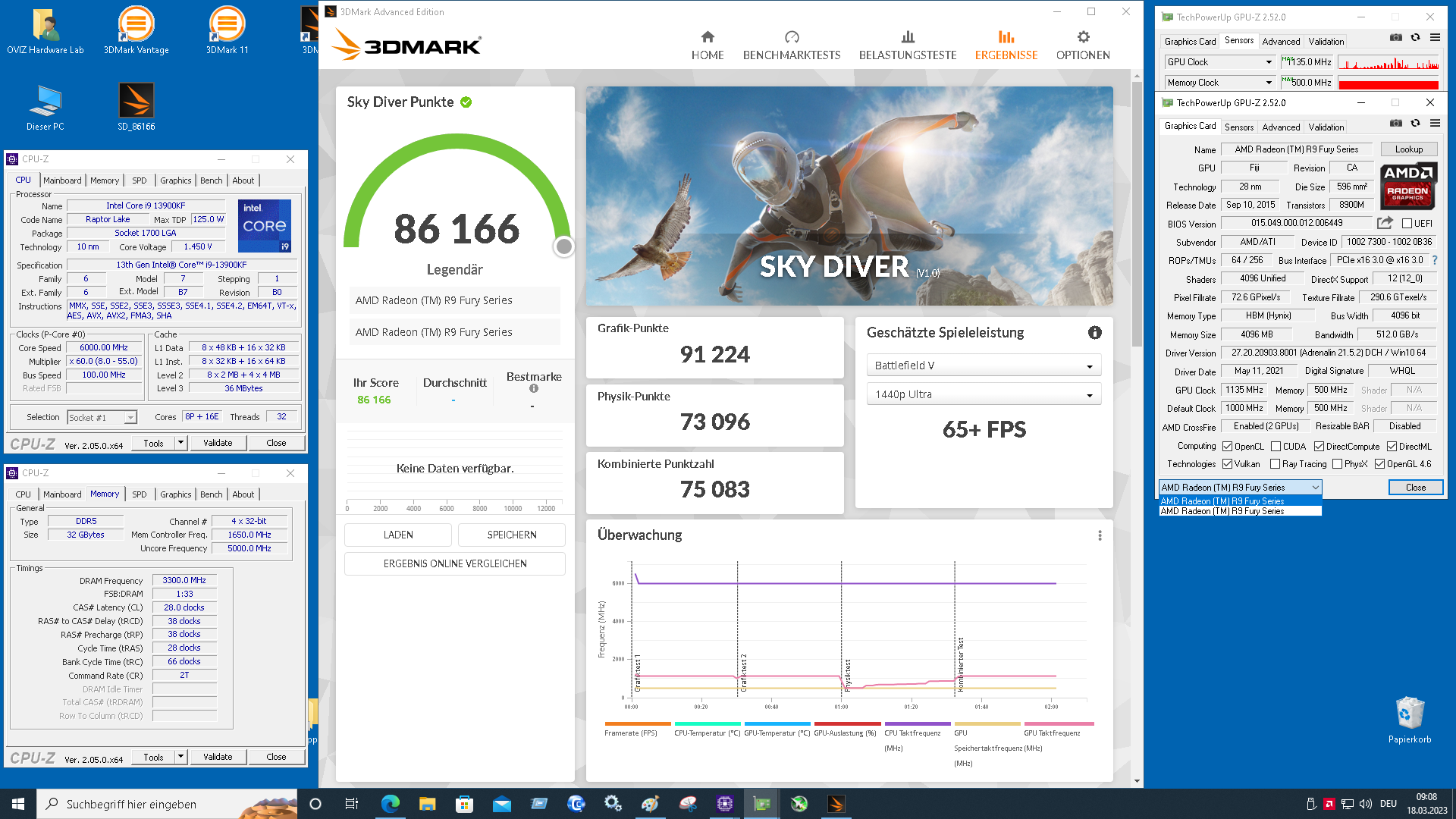Click the Bus Interface question mark in GPU-Z
Image resolution: width=1456 pixels, height=819 pixels.
(x=1434, y=260)
